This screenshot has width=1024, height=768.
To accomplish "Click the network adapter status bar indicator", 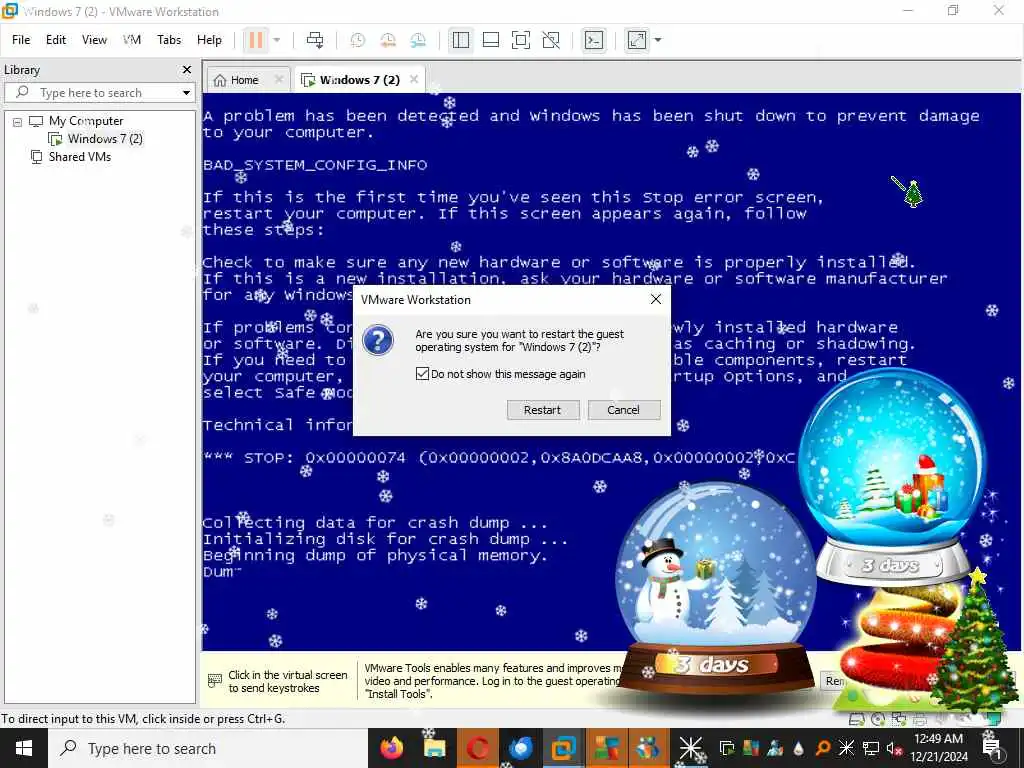I will (x=899, y=720).
